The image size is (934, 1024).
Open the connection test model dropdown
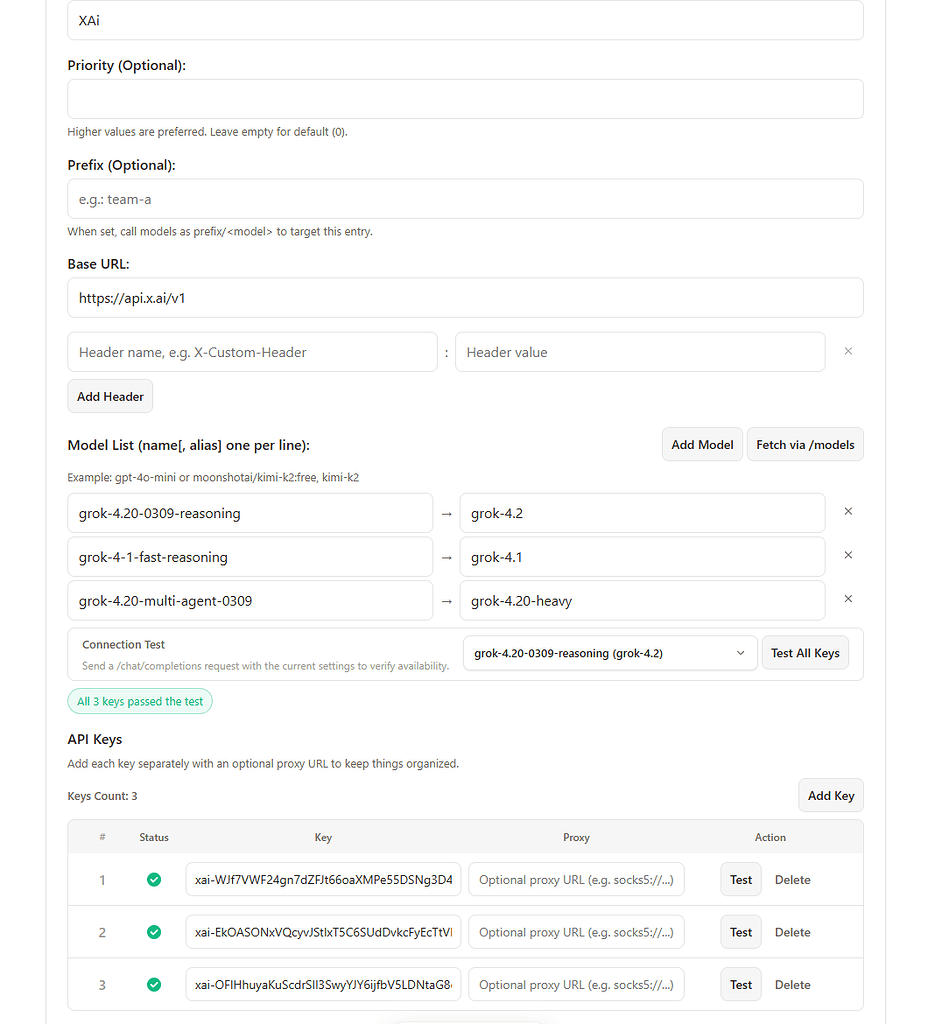[610, 653]
